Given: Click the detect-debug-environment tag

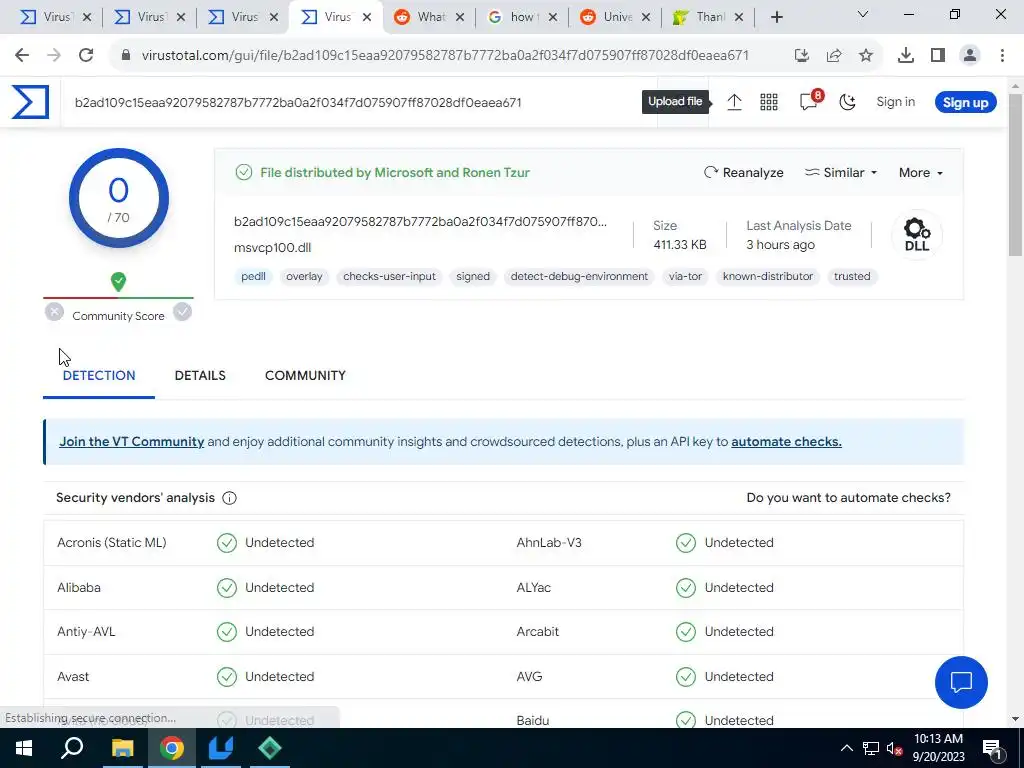Looking at the screenshot, I should tap(579, 276).
